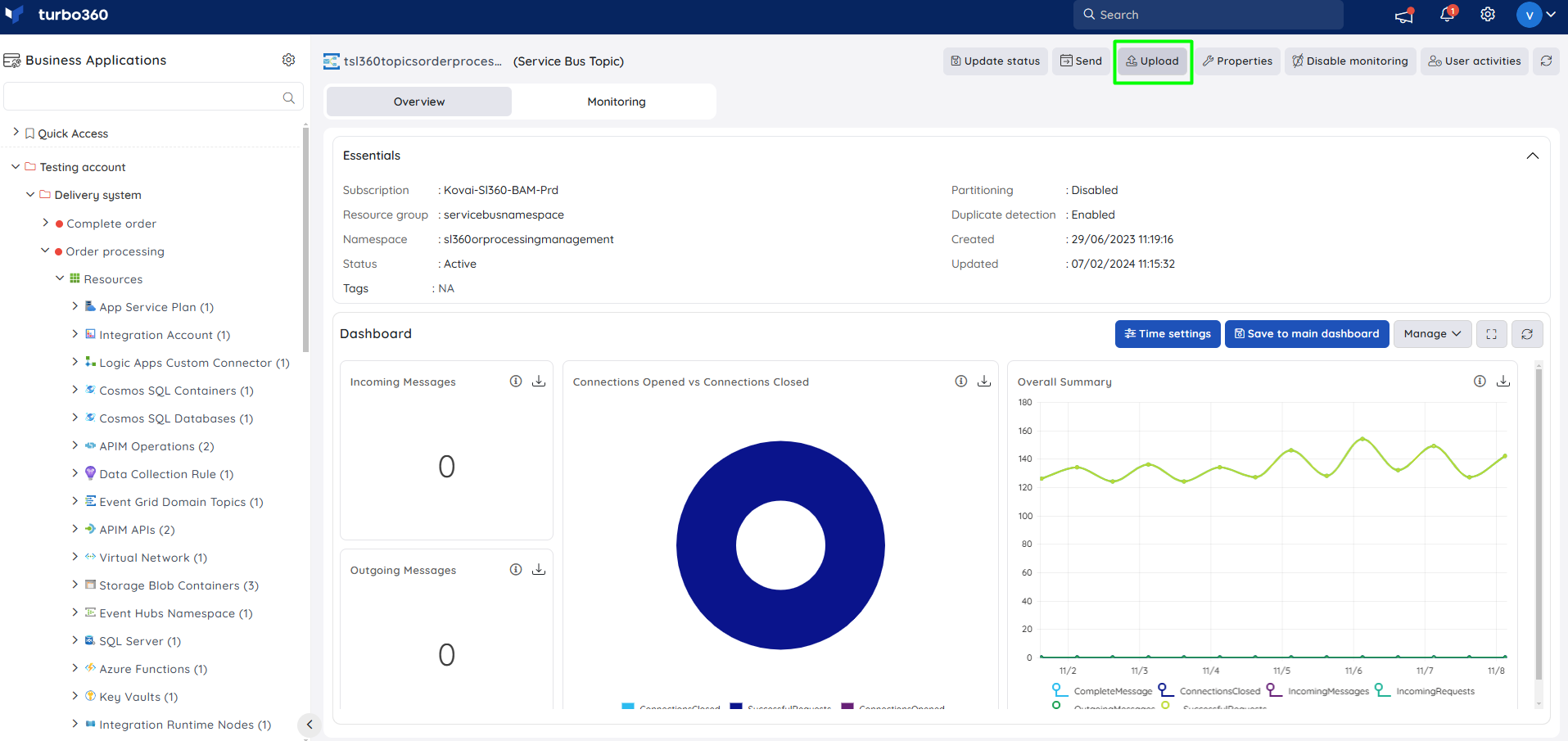Open Business Applications settings gear
The height and width of the screenshot is (741, 1568).
(x=288, y=60)
